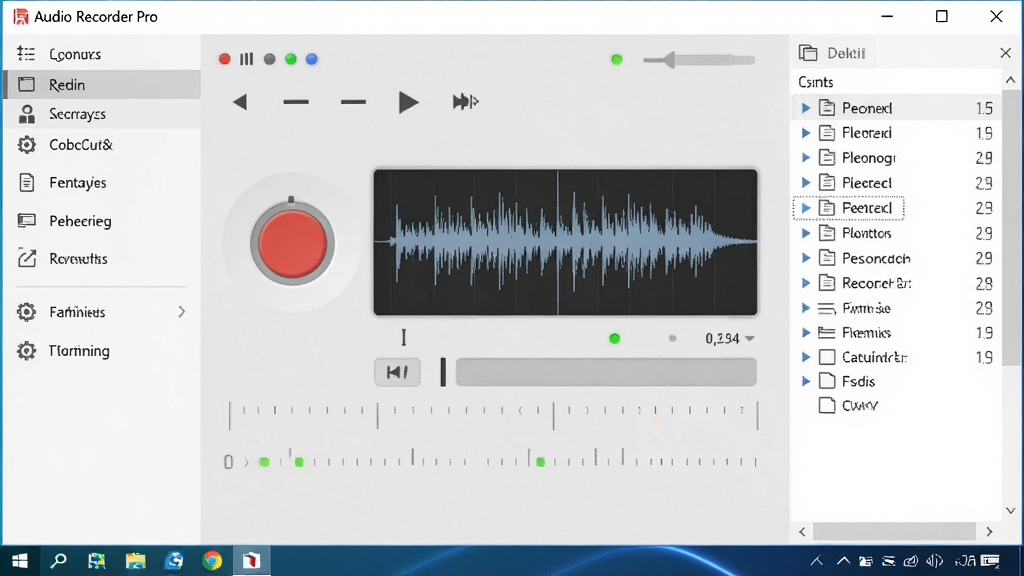Click inside the audio waveform display
This screenshot has height=576, width=1024.
pyautogui.click(x=565, y=242)
